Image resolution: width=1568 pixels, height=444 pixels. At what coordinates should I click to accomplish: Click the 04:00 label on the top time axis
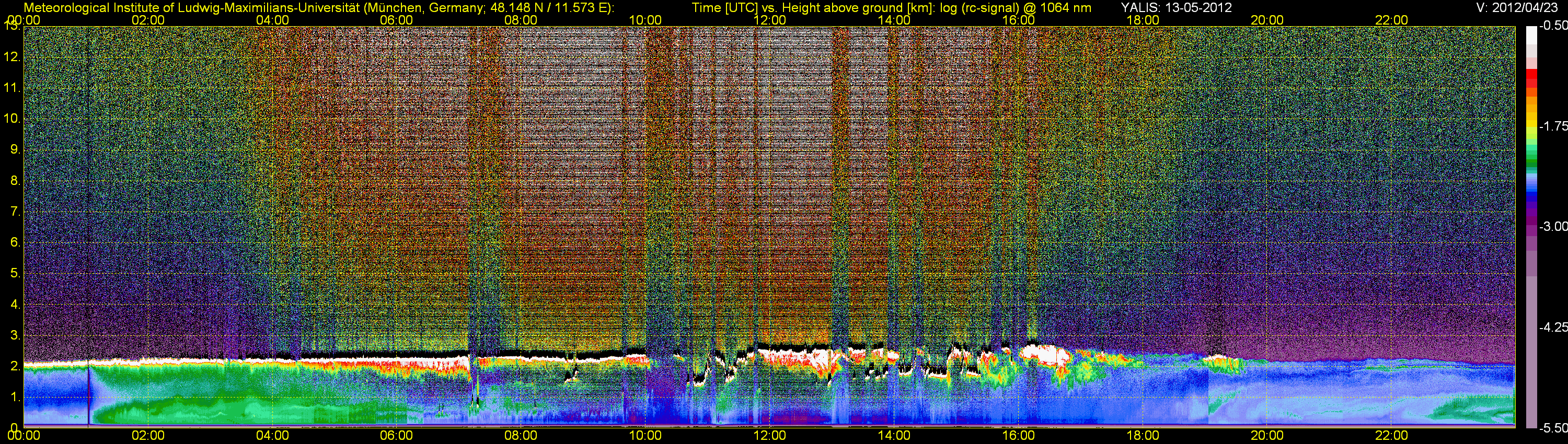coord(272,20)
